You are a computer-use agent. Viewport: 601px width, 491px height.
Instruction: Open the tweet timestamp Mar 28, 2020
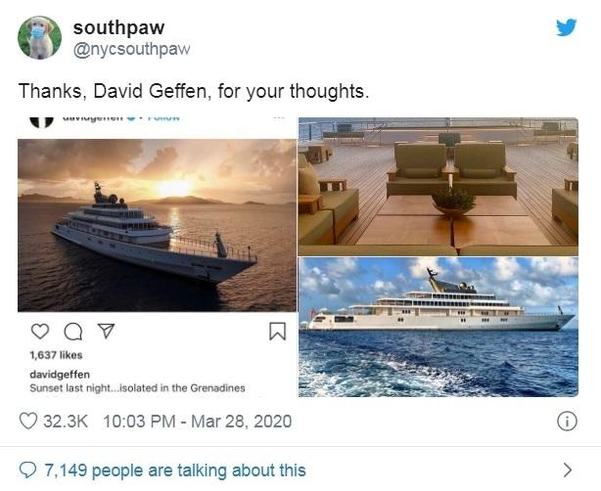(197, 421)
